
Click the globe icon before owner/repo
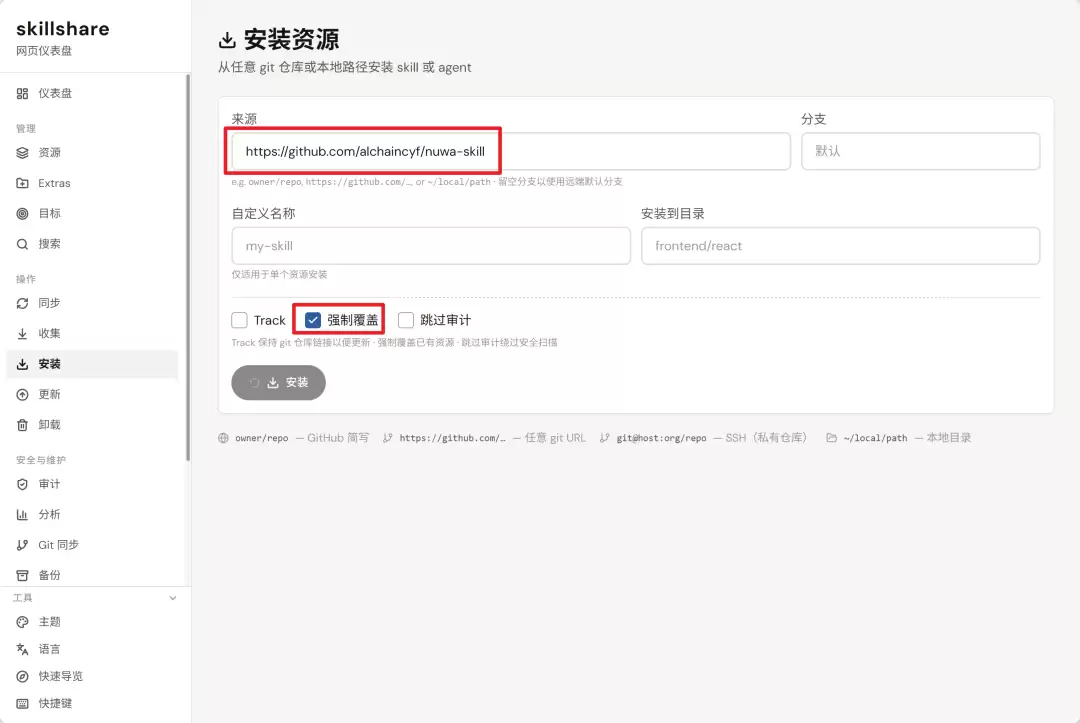[223, 438]
